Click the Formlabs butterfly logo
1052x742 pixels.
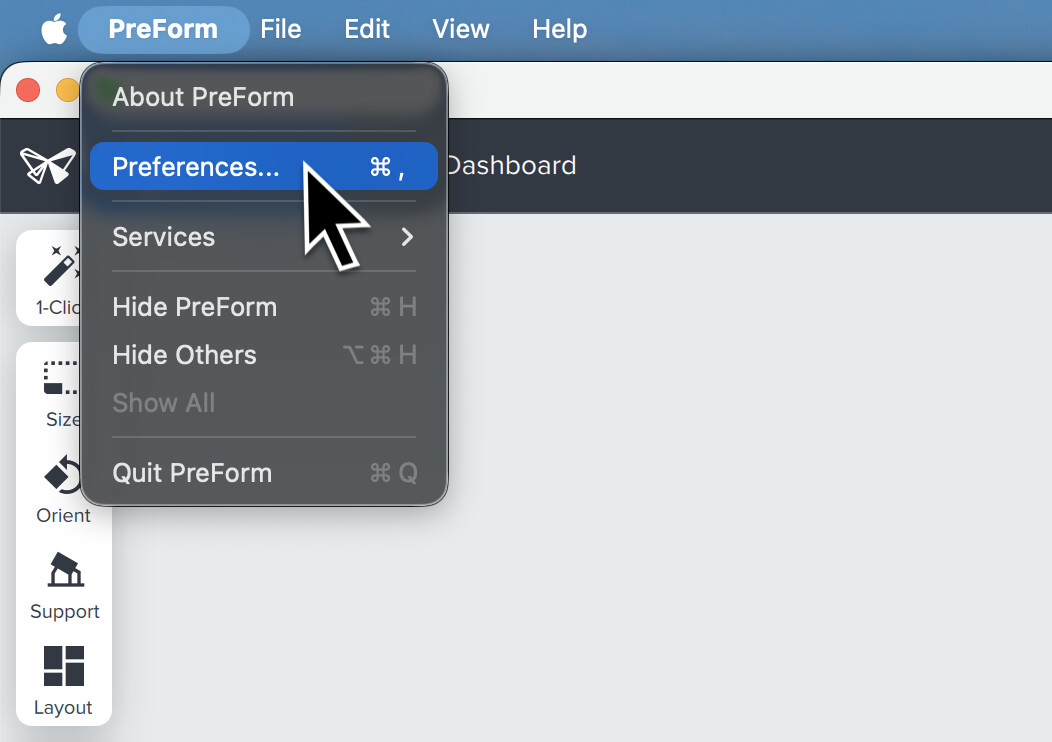pos(47,166)
